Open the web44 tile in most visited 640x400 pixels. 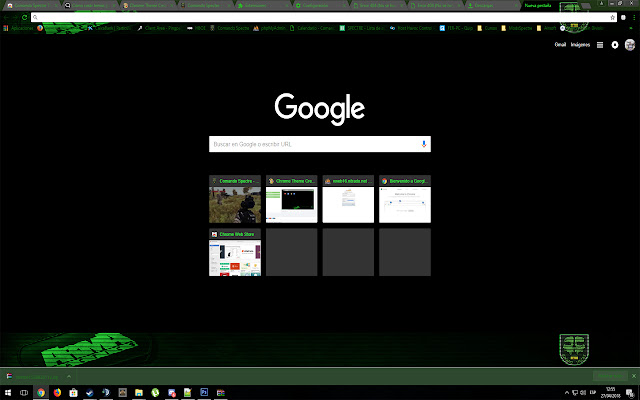[x=348, y=199]
